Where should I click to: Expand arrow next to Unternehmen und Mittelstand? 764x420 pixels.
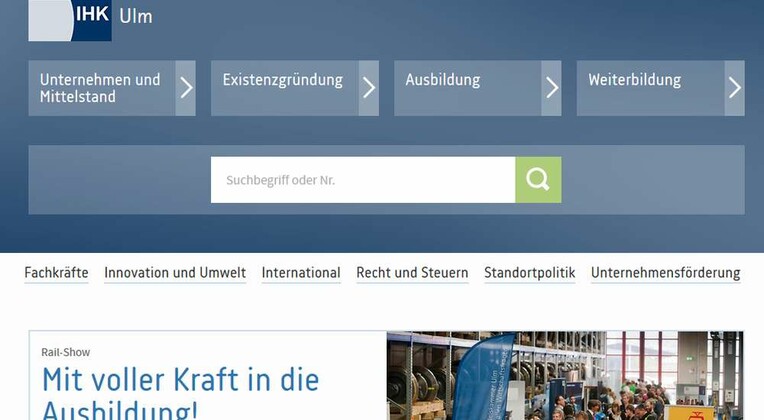point(186,88)
